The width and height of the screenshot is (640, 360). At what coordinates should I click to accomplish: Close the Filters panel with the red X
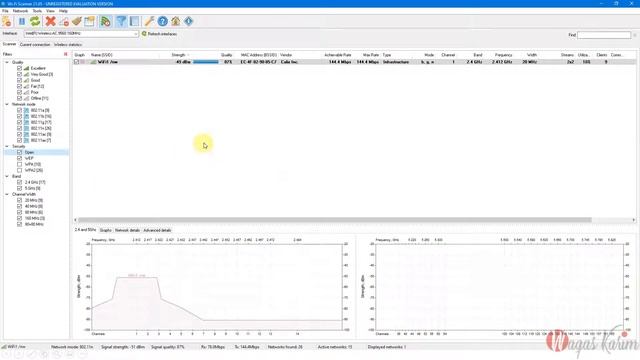click(66, 54)
